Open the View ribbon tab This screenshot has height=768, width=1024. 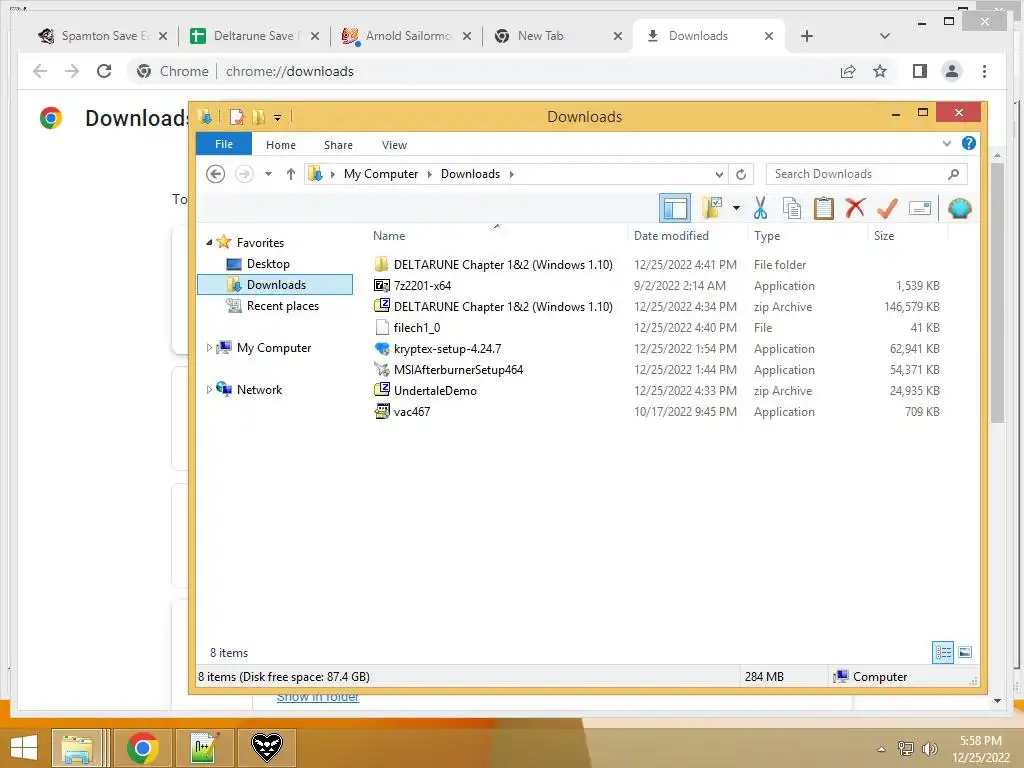pyautogui.click(x=394, y=145)
